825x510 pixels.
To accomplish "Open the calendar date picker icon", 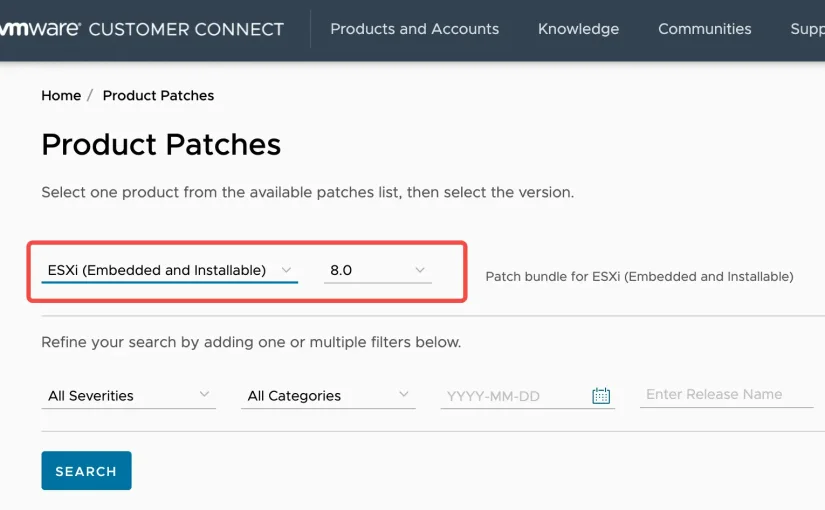I will click(x=601, y=396).
